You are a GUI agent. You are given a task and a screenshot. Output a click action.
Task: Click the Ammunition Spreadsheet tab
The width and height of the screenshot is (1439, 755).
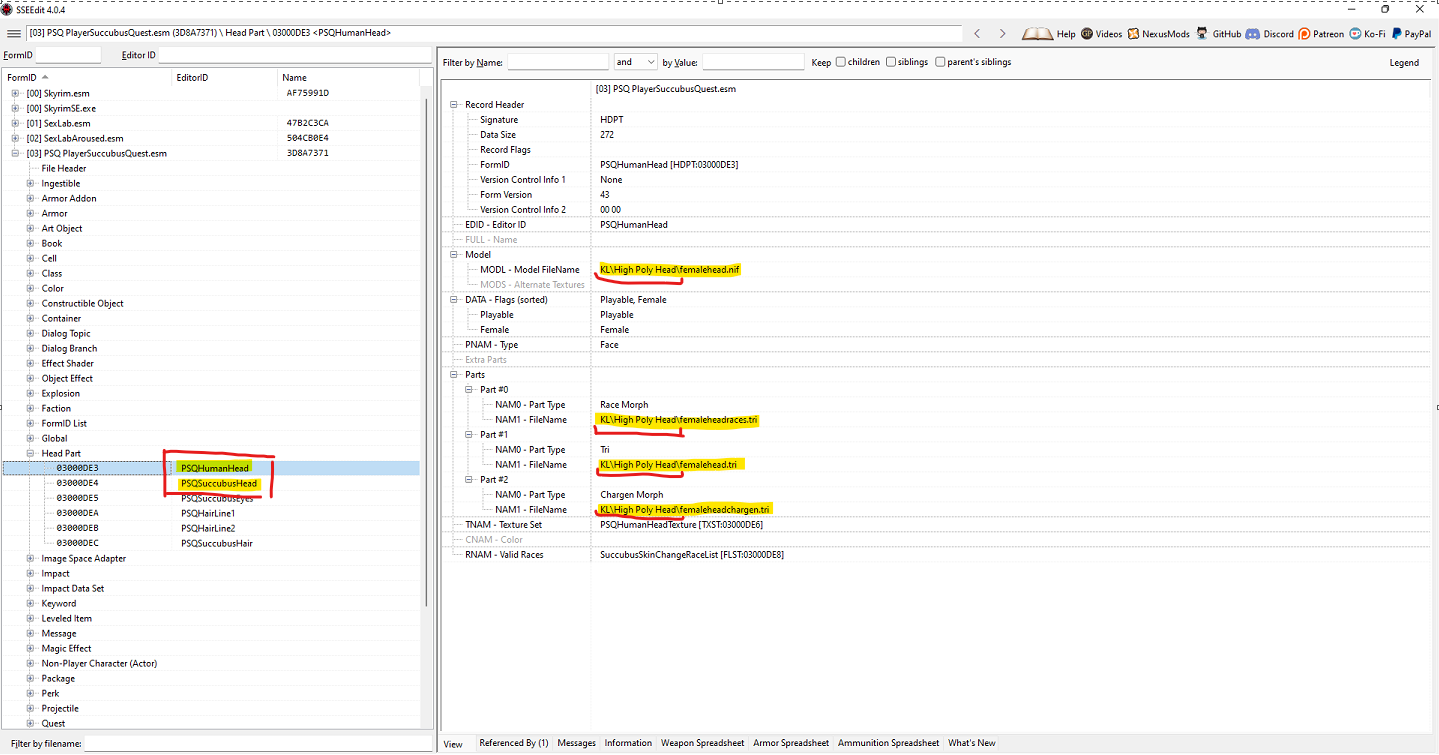pyautogui.click(x=888, y=743)
